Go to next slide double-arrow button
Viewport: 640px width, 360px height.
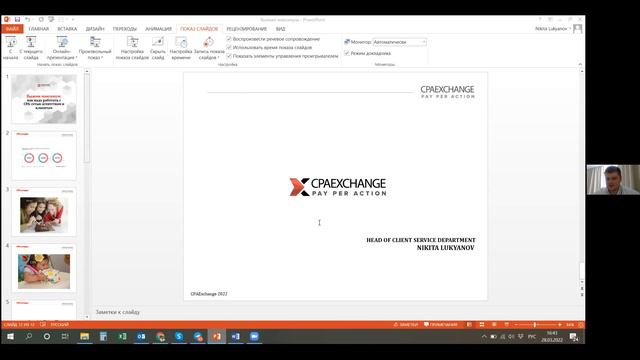pos(582,294)
